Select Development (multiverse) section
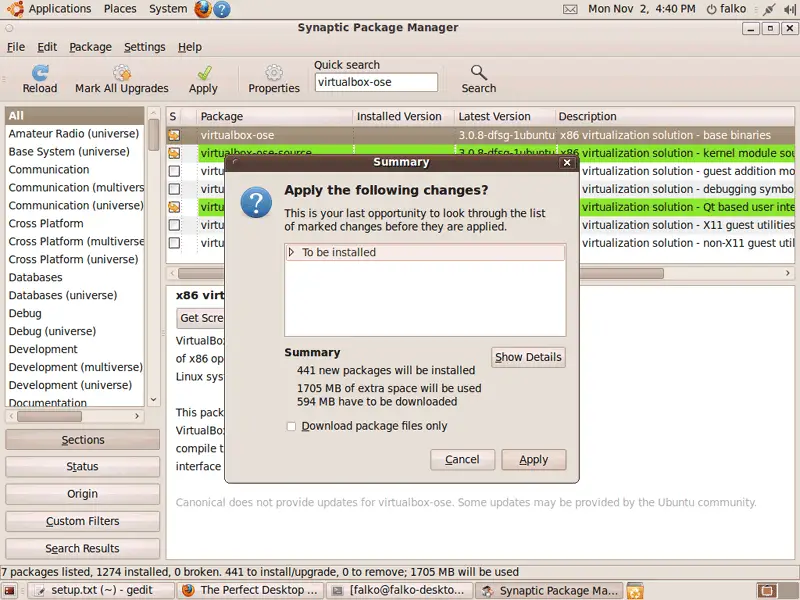This screenshot has width=800, height=600. (74, 367)
